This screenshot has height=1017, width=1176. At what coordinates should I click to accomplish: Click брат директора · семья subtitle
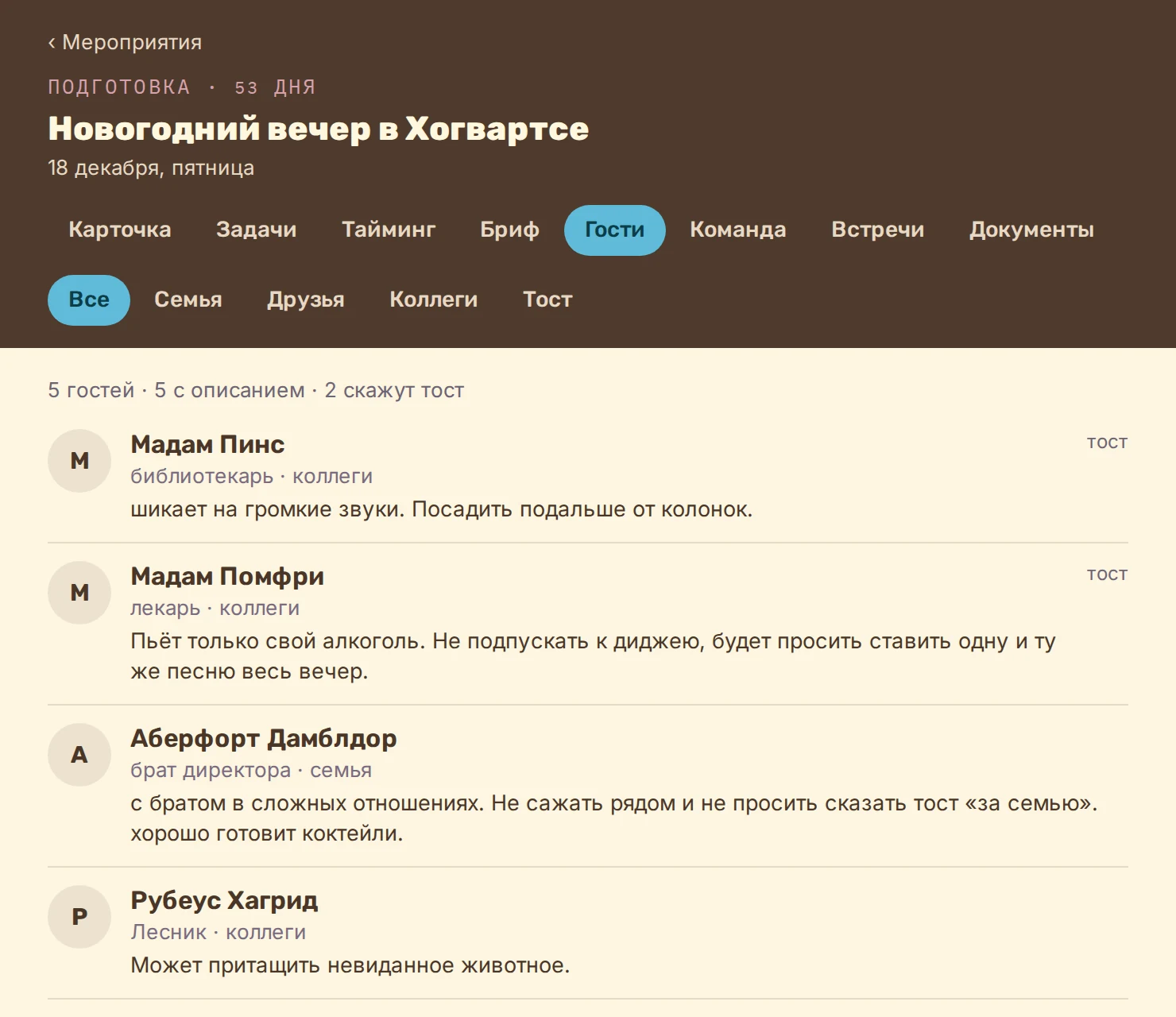click(x=251, y=771)
